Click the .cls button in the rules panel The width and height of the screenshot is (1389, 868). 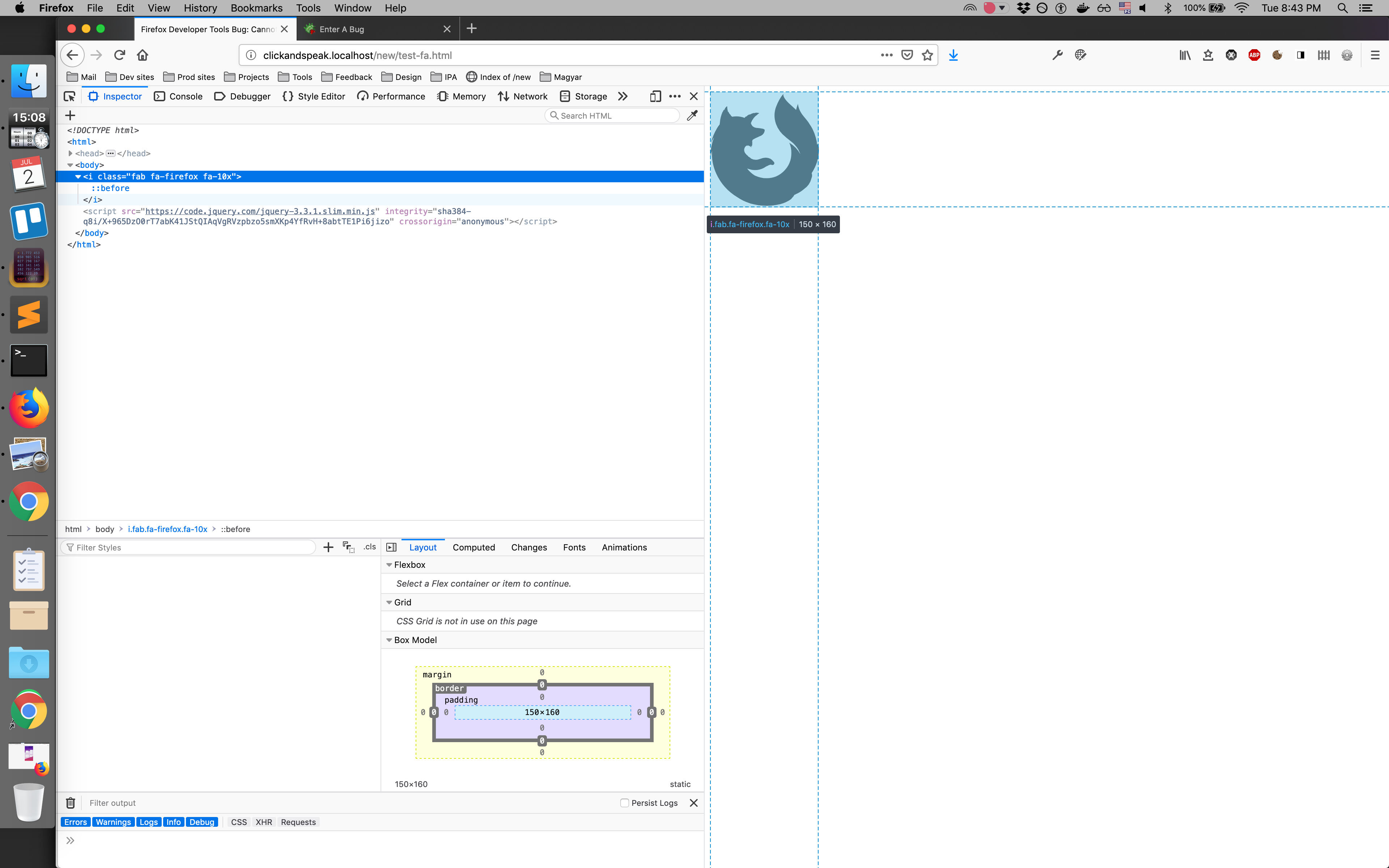[x=369, y=547]
